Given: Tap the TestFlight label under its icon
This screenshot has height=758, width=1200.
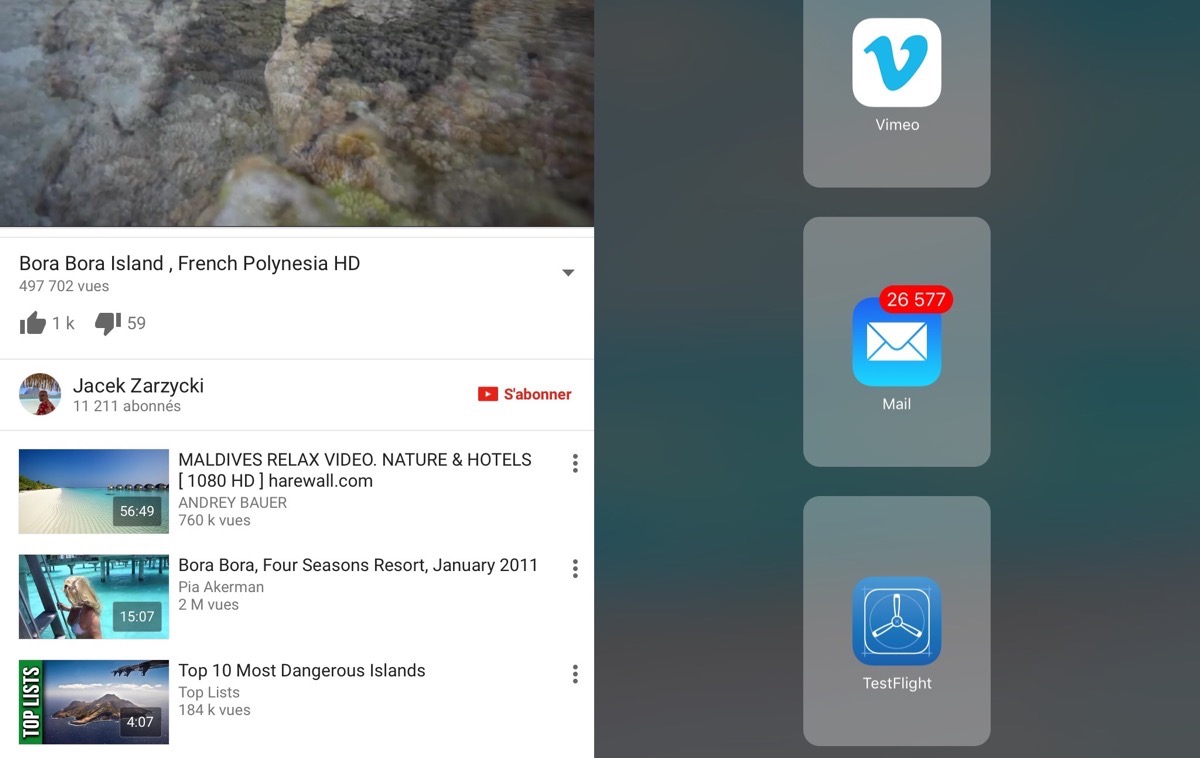Looking at the screenshot, I should click(x=897, y=684).
